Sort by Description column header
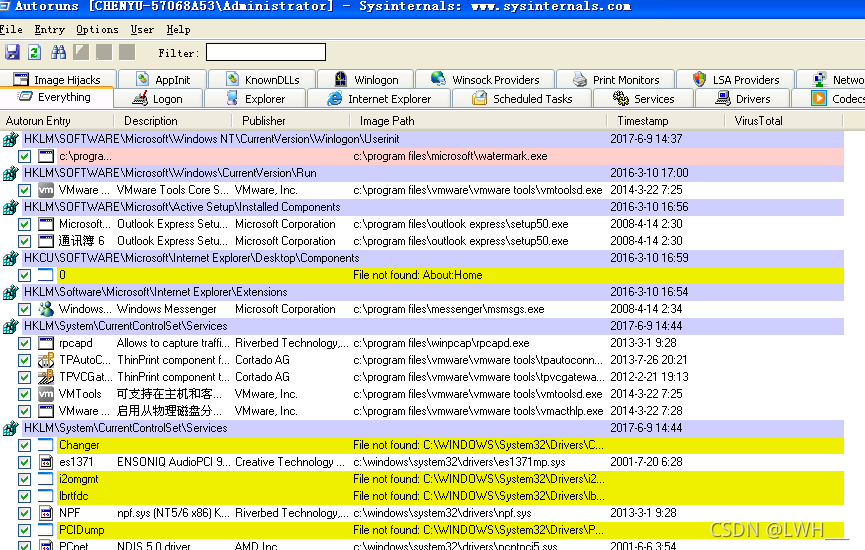Image resolution: width=865 pixels, height=550 pixels. coord(173,121)
